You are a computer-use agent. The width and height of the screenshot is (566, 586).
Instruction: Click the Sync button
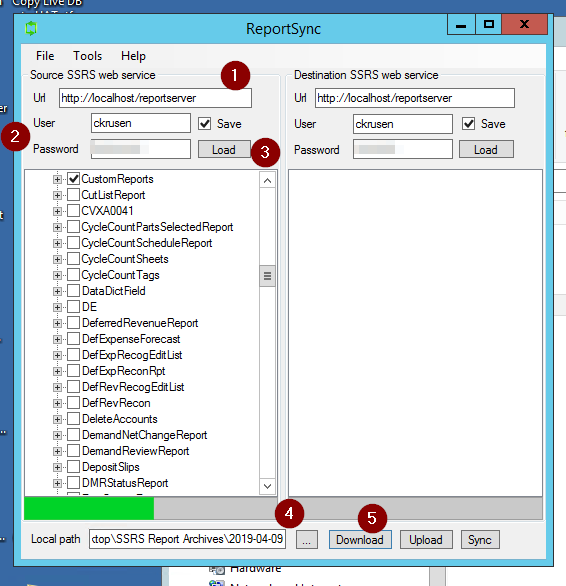coord(480,540)
